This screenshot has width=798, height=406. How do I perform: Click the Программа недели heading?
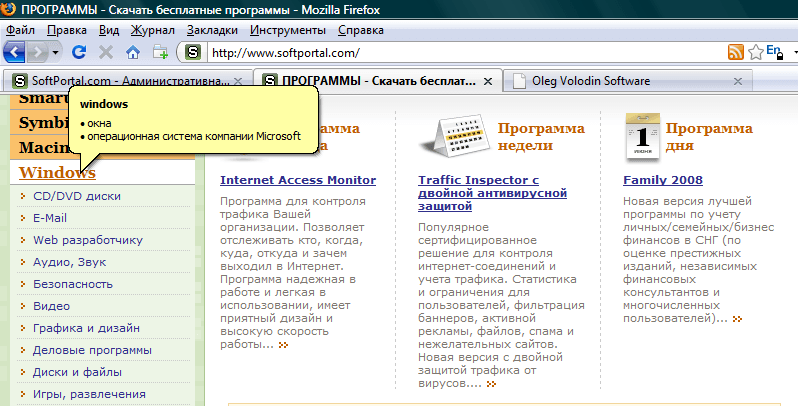click(x=541, y=136)
